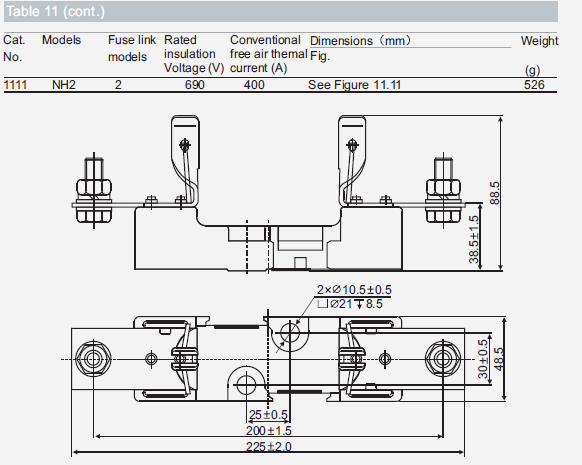582x465 pixels.
Task: Click the right terminal bolt in side view
Action: point(443,190)
